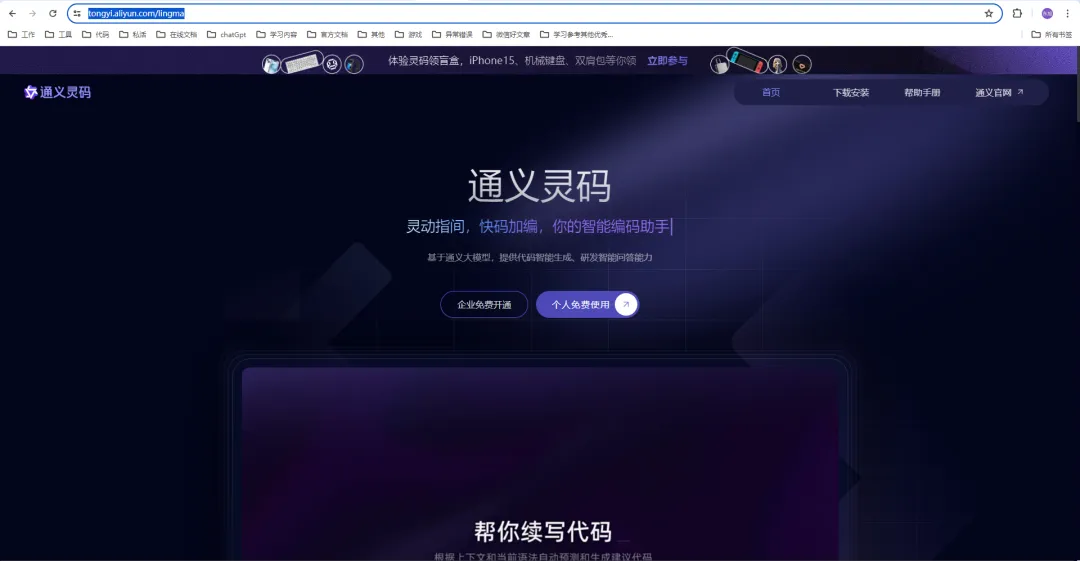The image size is (1080, 561).
Task: Open the 工作 bookmark folder
Action: [x=21, y=34]
